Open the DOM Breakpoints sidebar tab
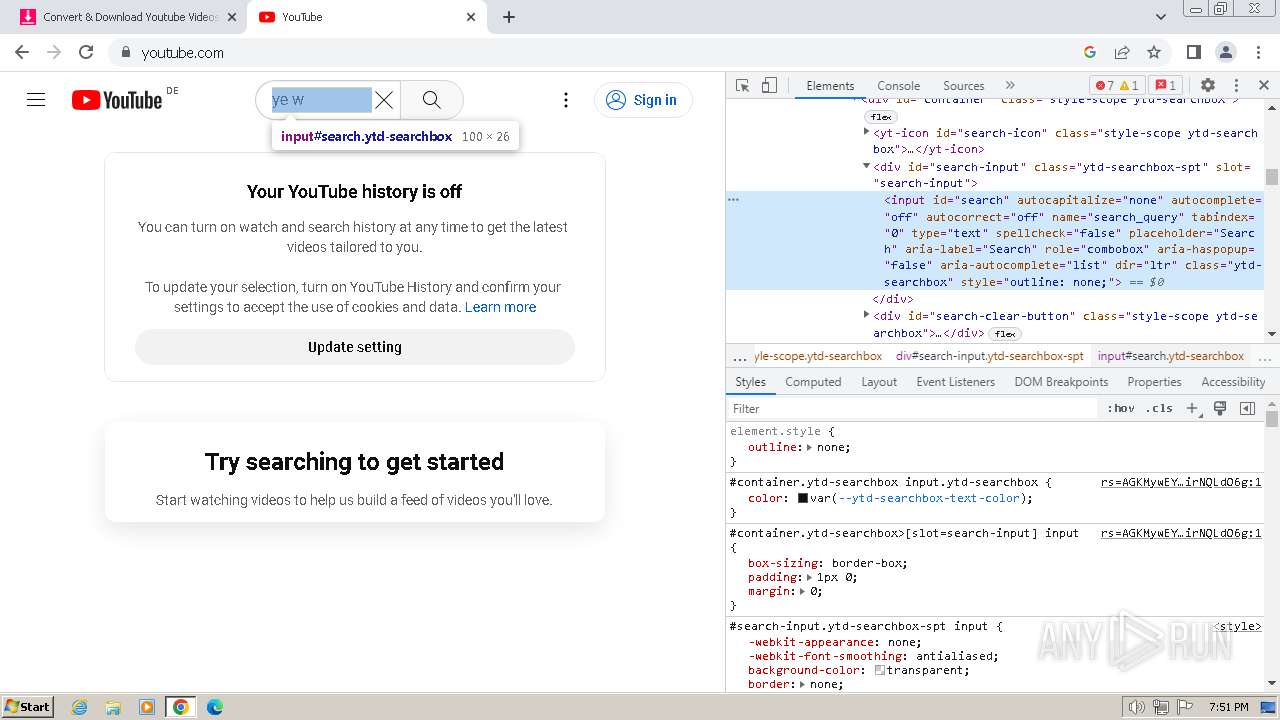 click(x=1061, y=382)
